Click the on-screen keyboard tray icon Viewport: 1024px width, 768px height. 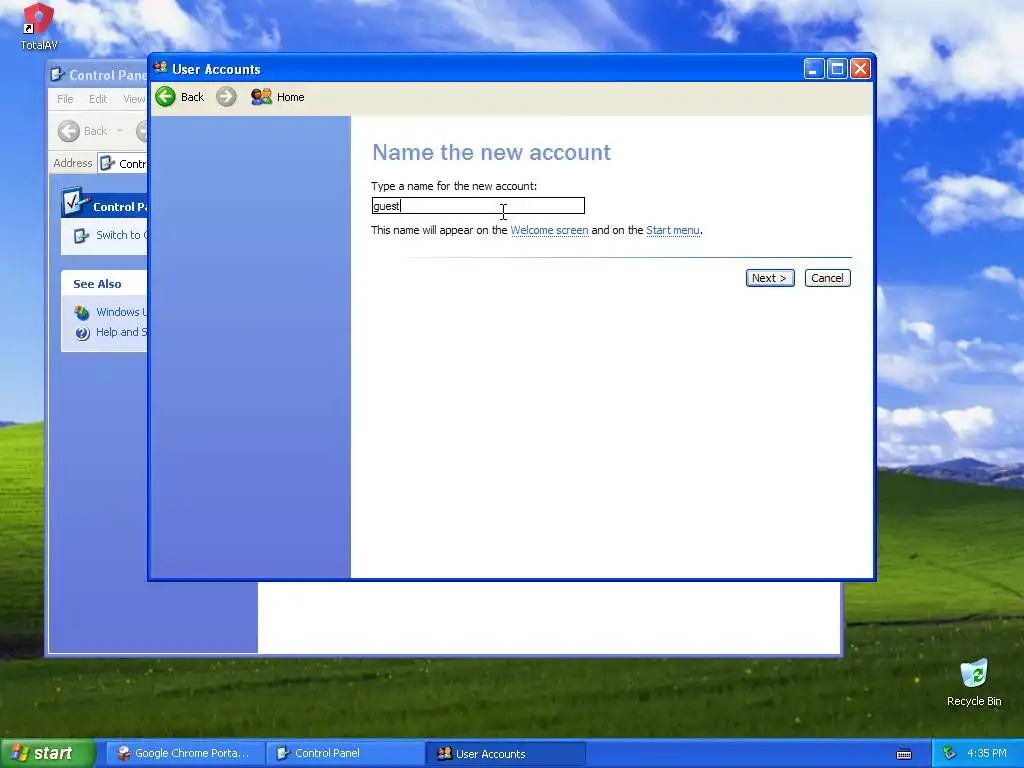coord(904,754)
